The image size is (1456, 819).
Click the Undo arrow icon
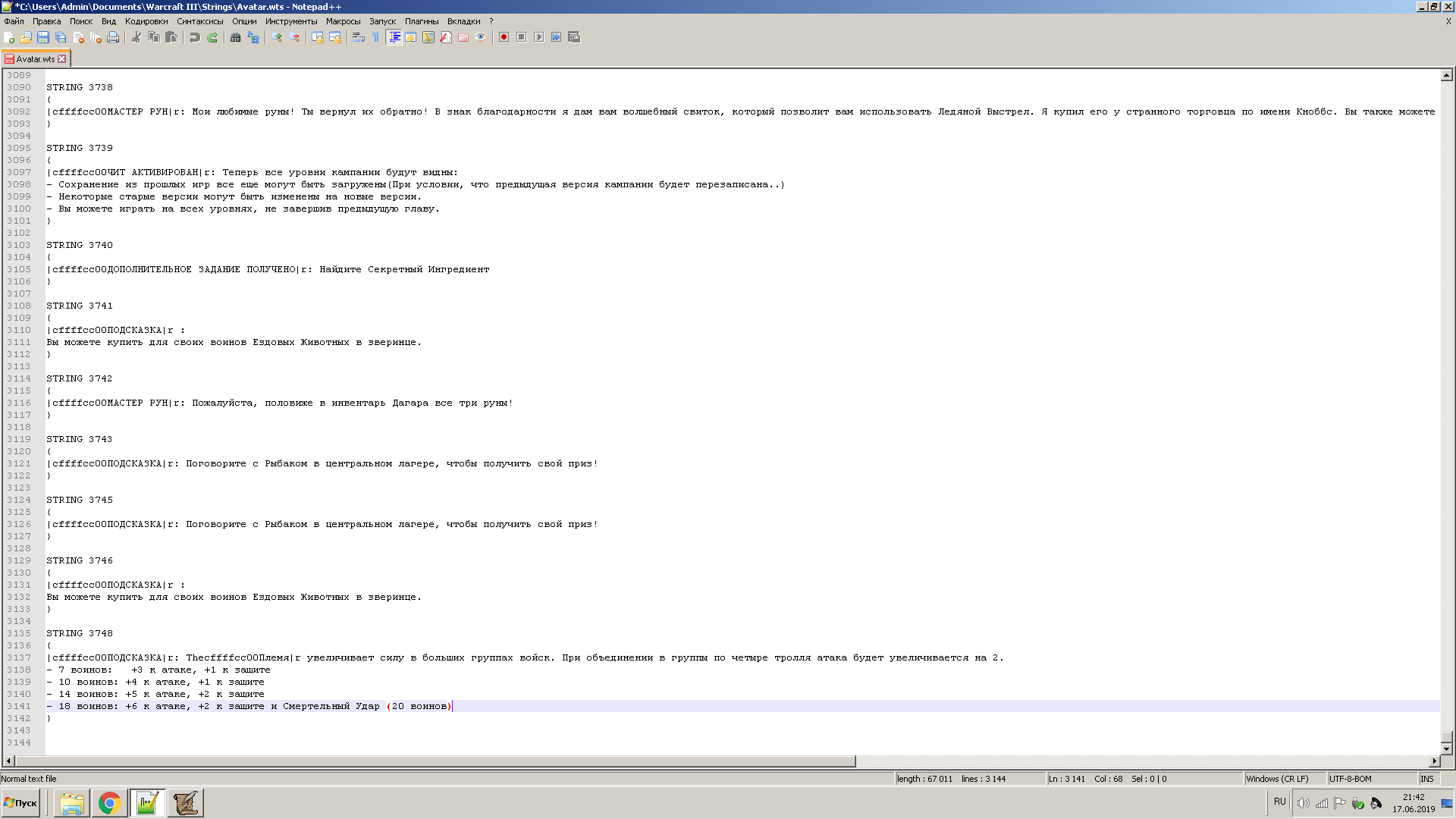point(195,37)
